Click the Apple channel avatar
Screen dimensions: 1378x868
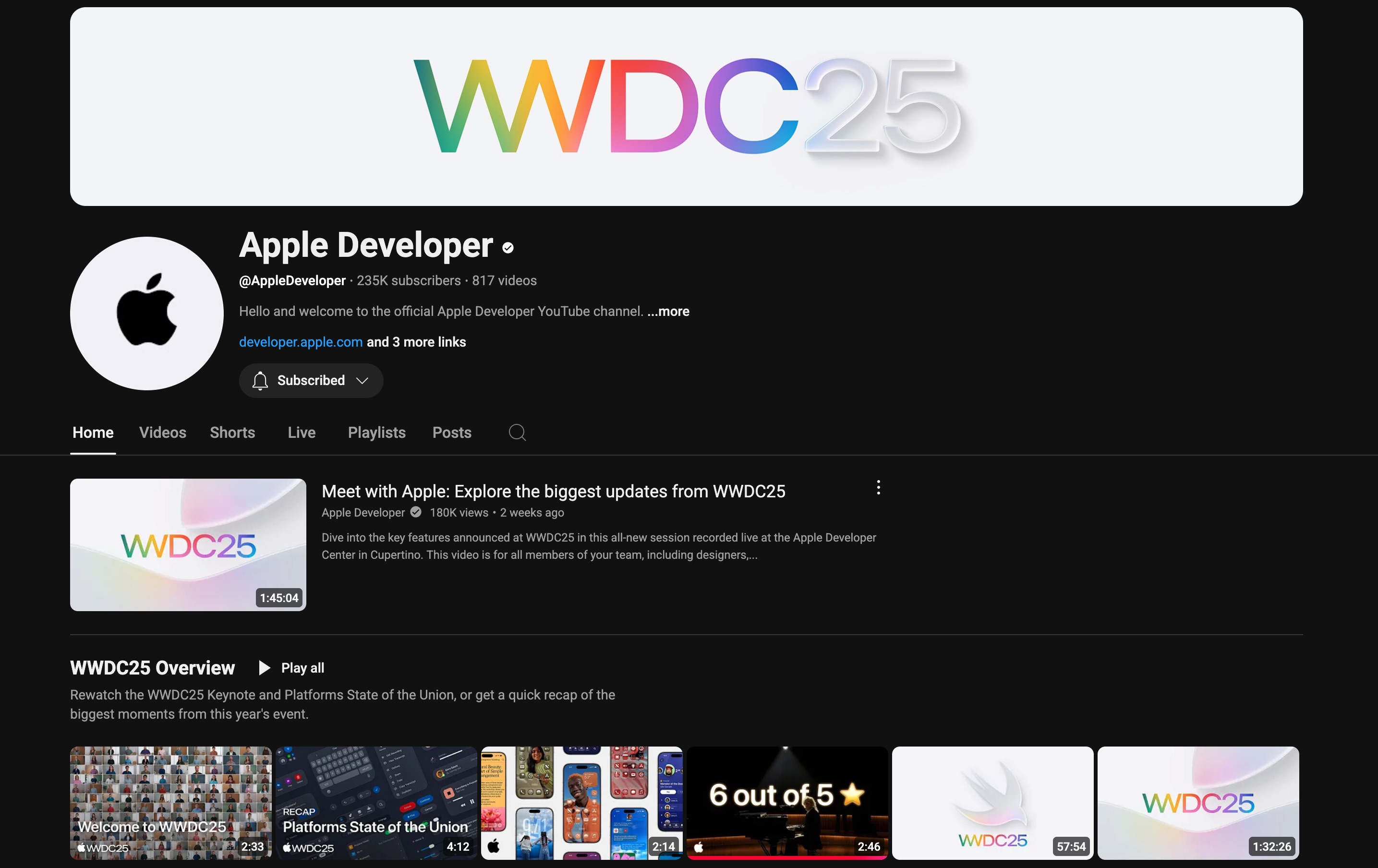pyautogui.click(x=146, y=313)
